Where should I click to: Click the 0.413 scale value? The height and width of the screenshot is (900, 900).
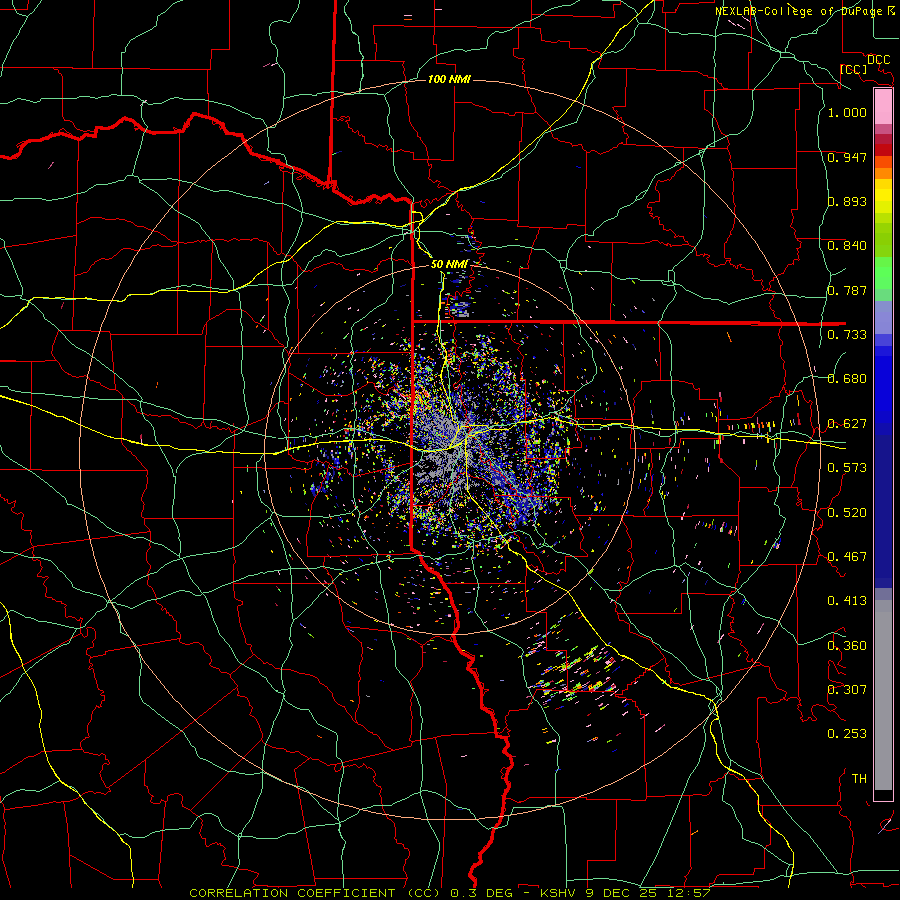pyautogui.click(x=847, y=601)
